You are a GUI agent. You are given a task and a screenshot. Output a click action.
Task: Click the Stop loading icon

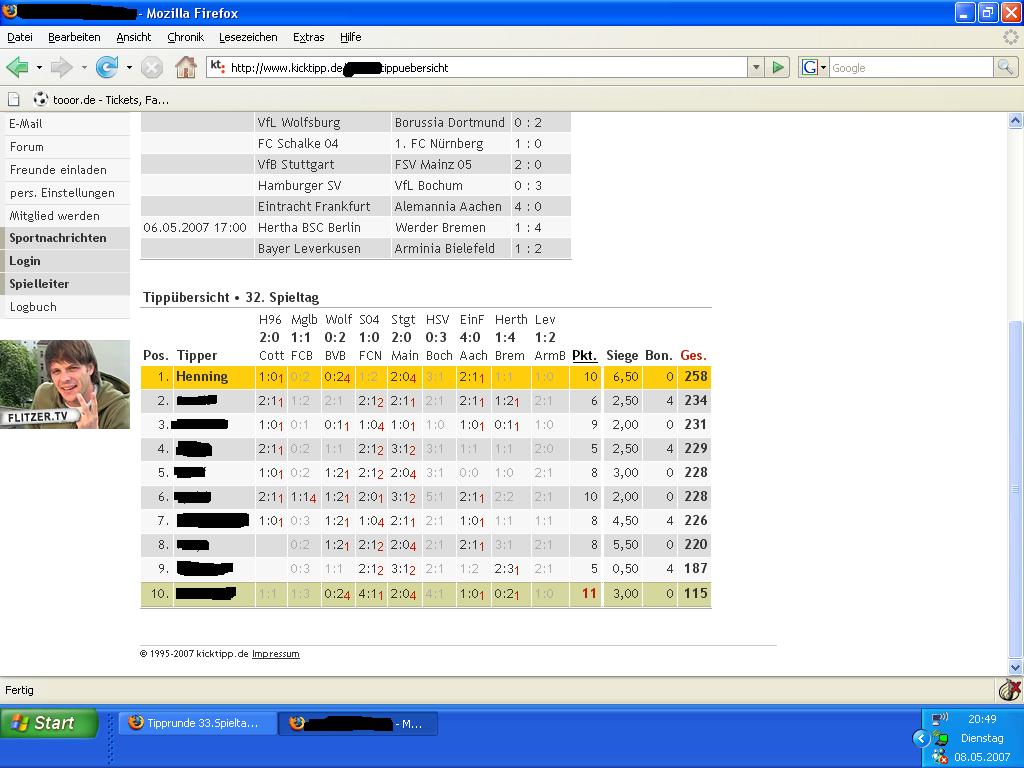[152, 67]
